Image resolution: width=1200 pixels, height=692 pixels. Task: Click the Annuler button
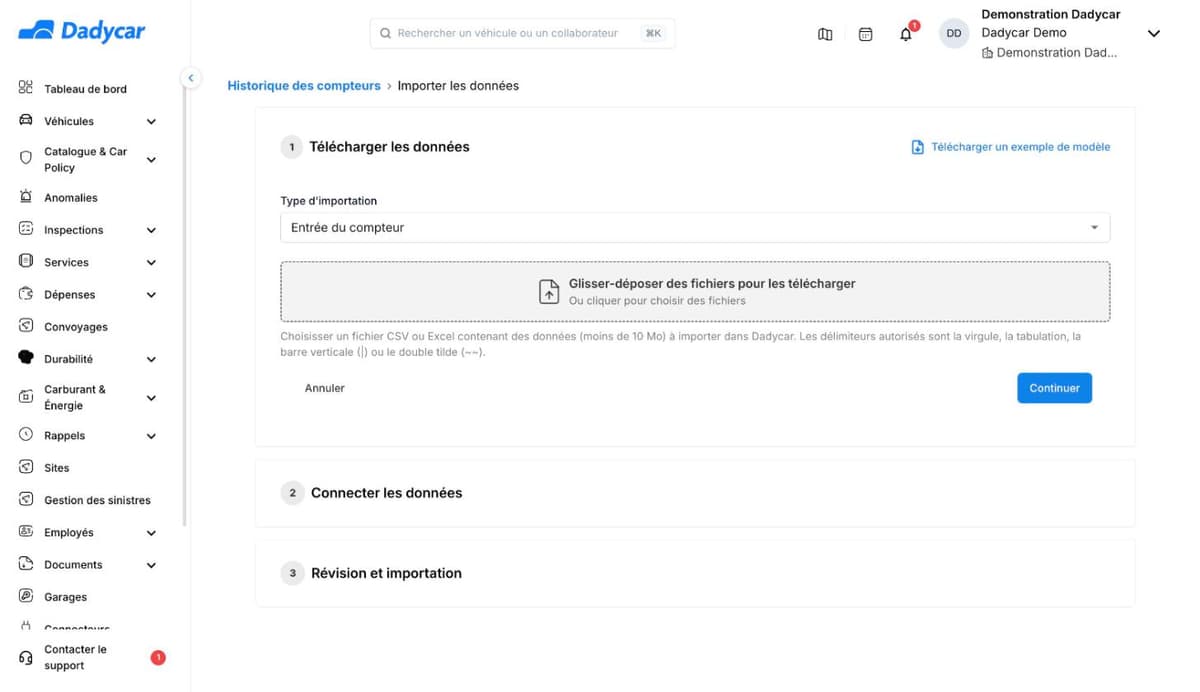tap(325, 388)
